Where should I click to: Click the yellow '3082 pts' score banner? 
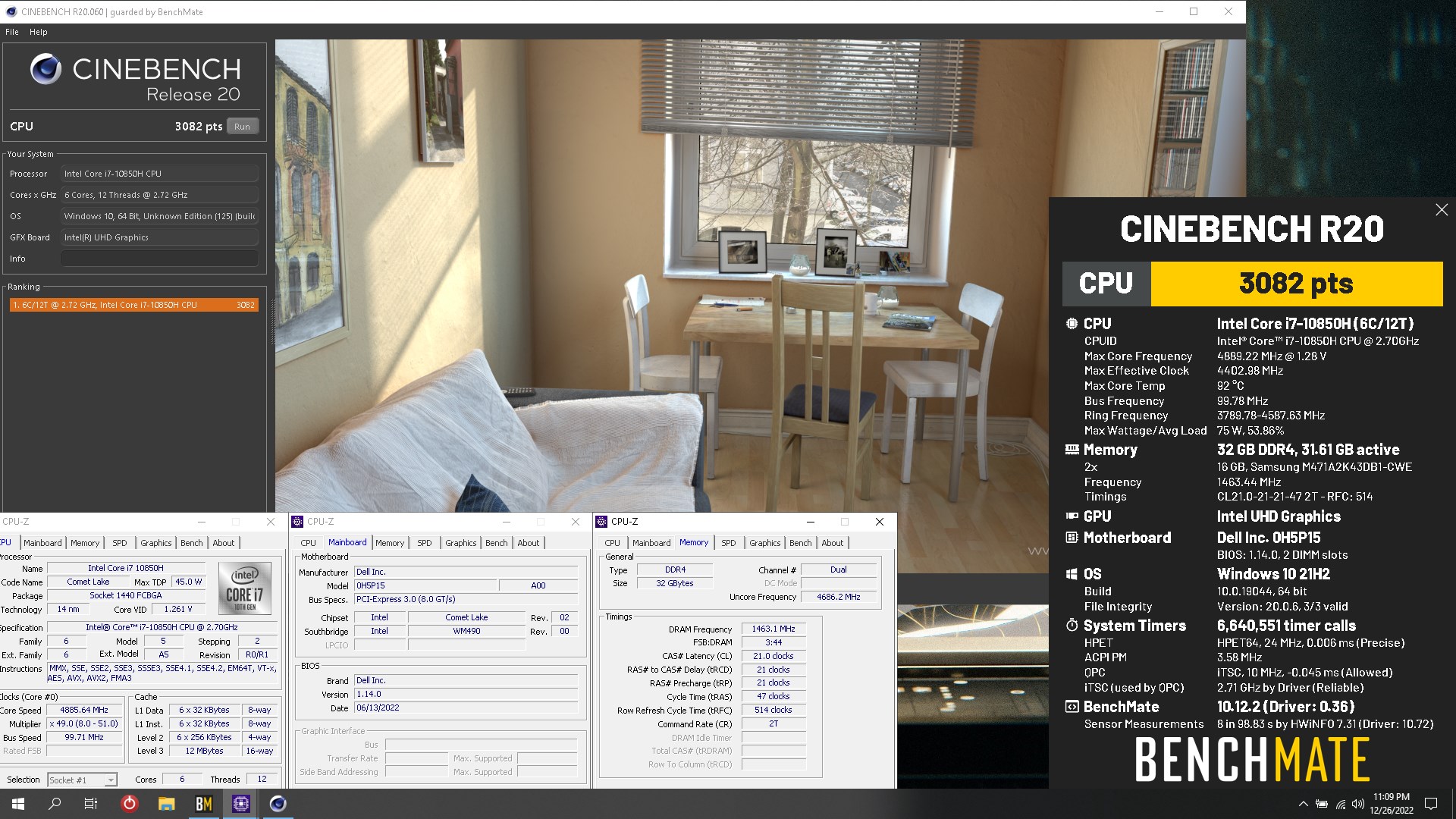1296,284
